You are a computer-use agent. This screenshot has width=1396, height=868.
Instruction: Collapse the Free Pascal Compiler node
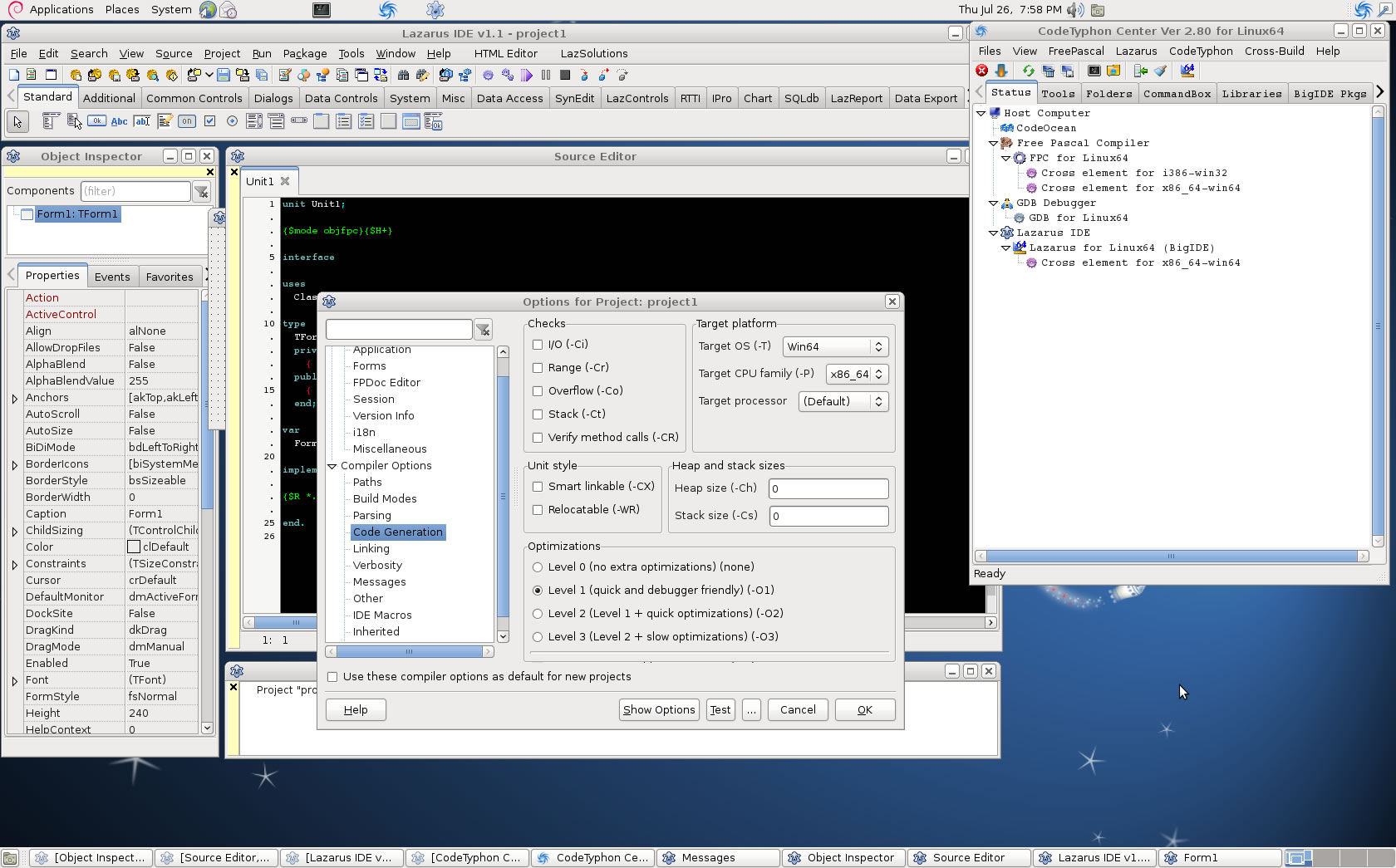click(994, 143)
